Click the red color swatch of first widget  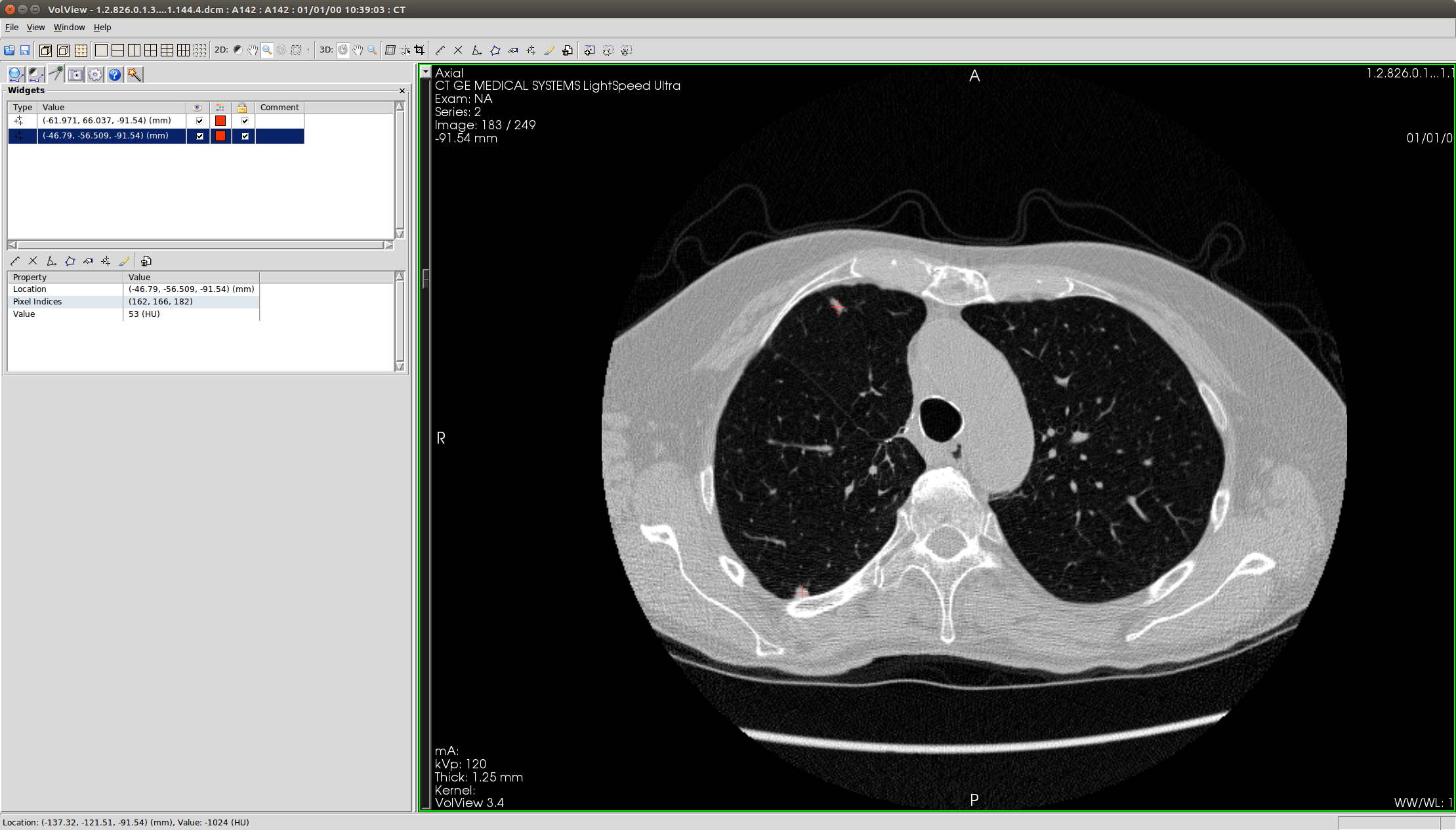(220, 121)
